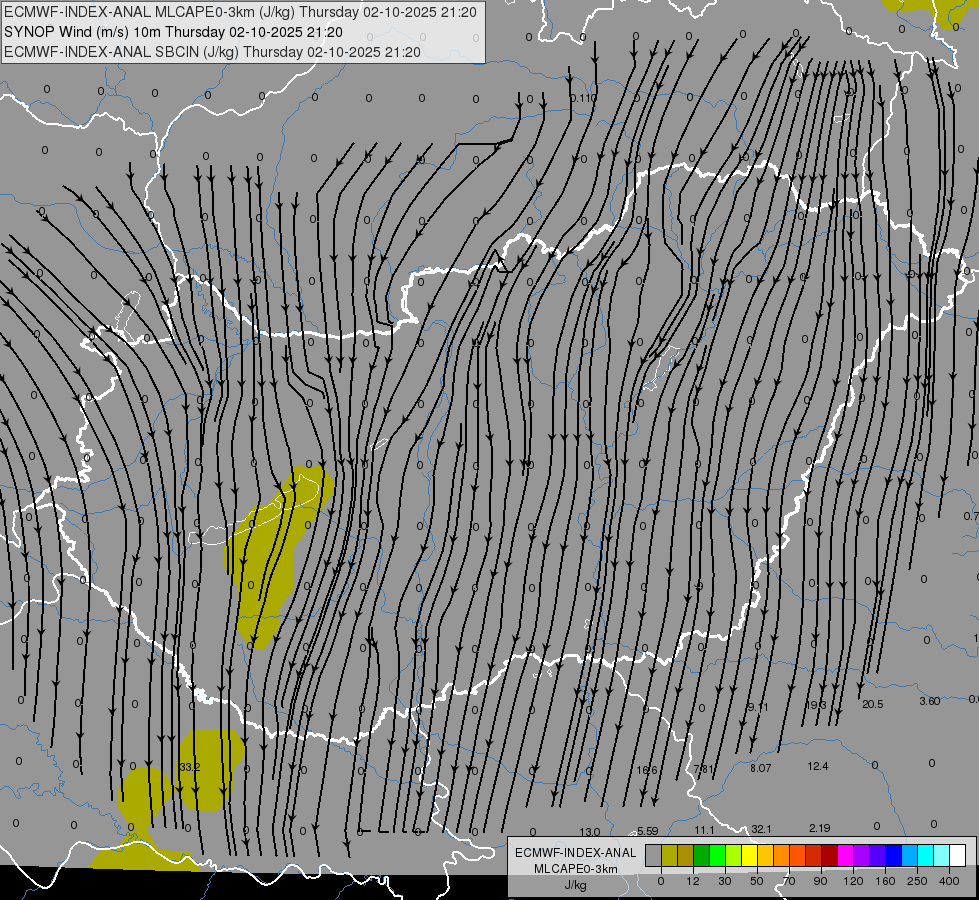The image size is (979, 900).
Task: Click the legend title ECMWF-INDEX-ANAL
Action: (576, 853)
